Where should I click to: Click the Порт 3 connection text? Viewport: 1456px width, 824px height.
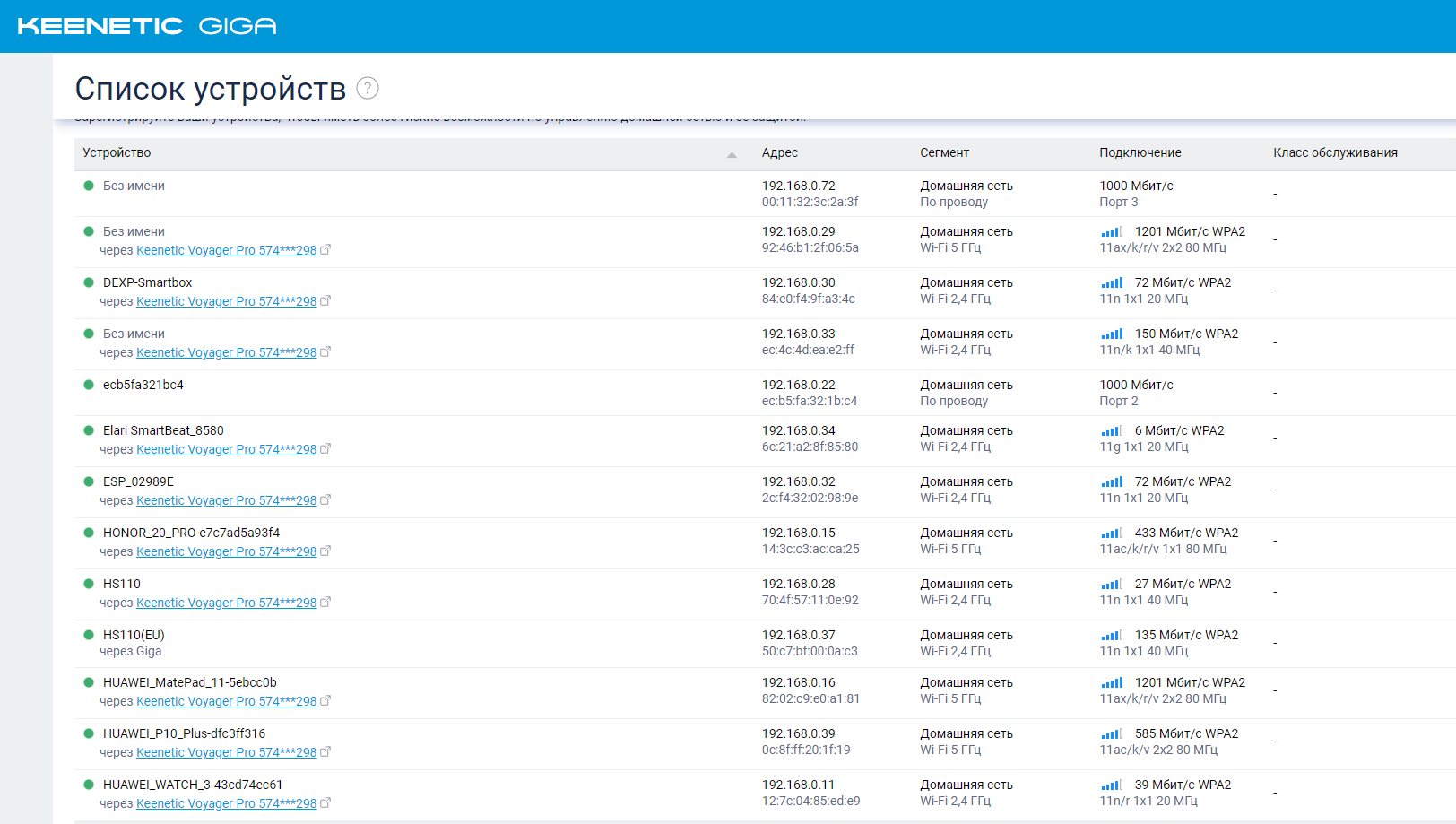[x=1119, y=202]
